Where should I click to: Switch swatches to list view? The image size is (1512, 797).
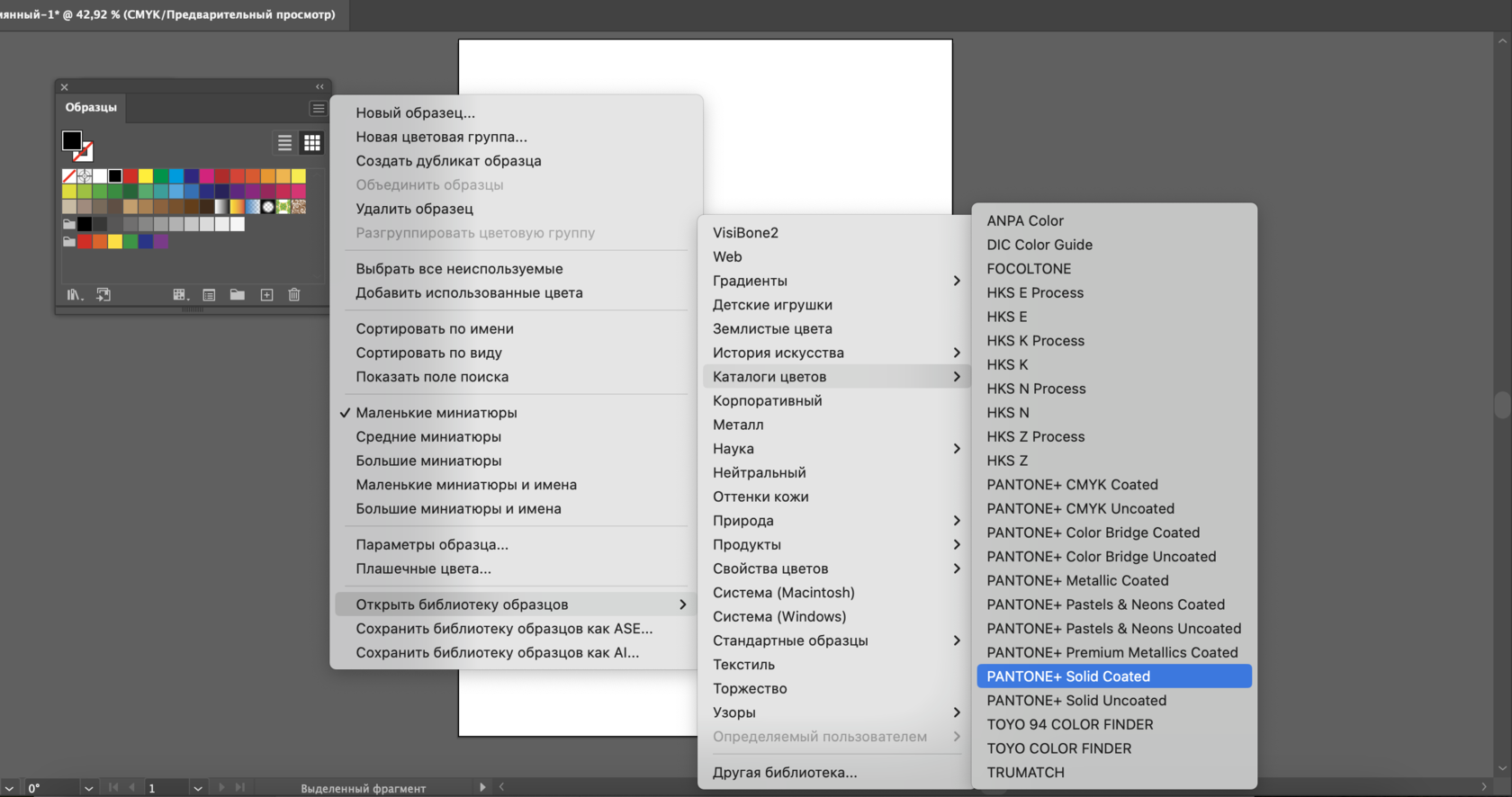(x=284, y=142)
